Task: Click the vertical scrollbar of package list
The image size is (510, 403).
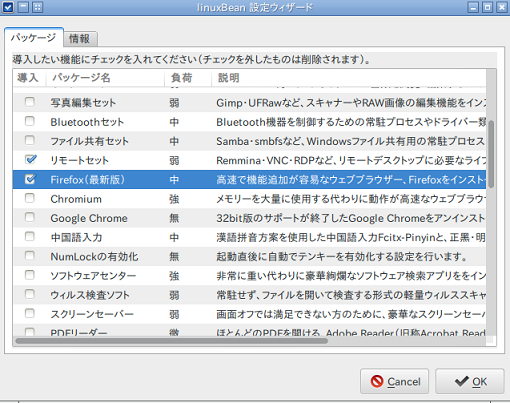Action: (x=491, y=153)
